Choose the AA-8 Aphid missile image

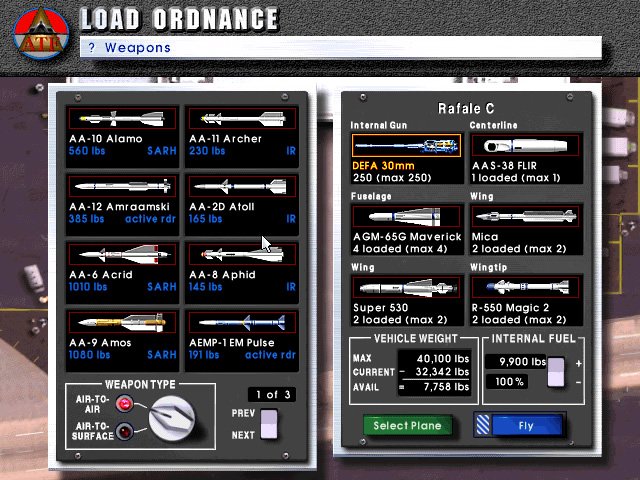coord(242,255)
